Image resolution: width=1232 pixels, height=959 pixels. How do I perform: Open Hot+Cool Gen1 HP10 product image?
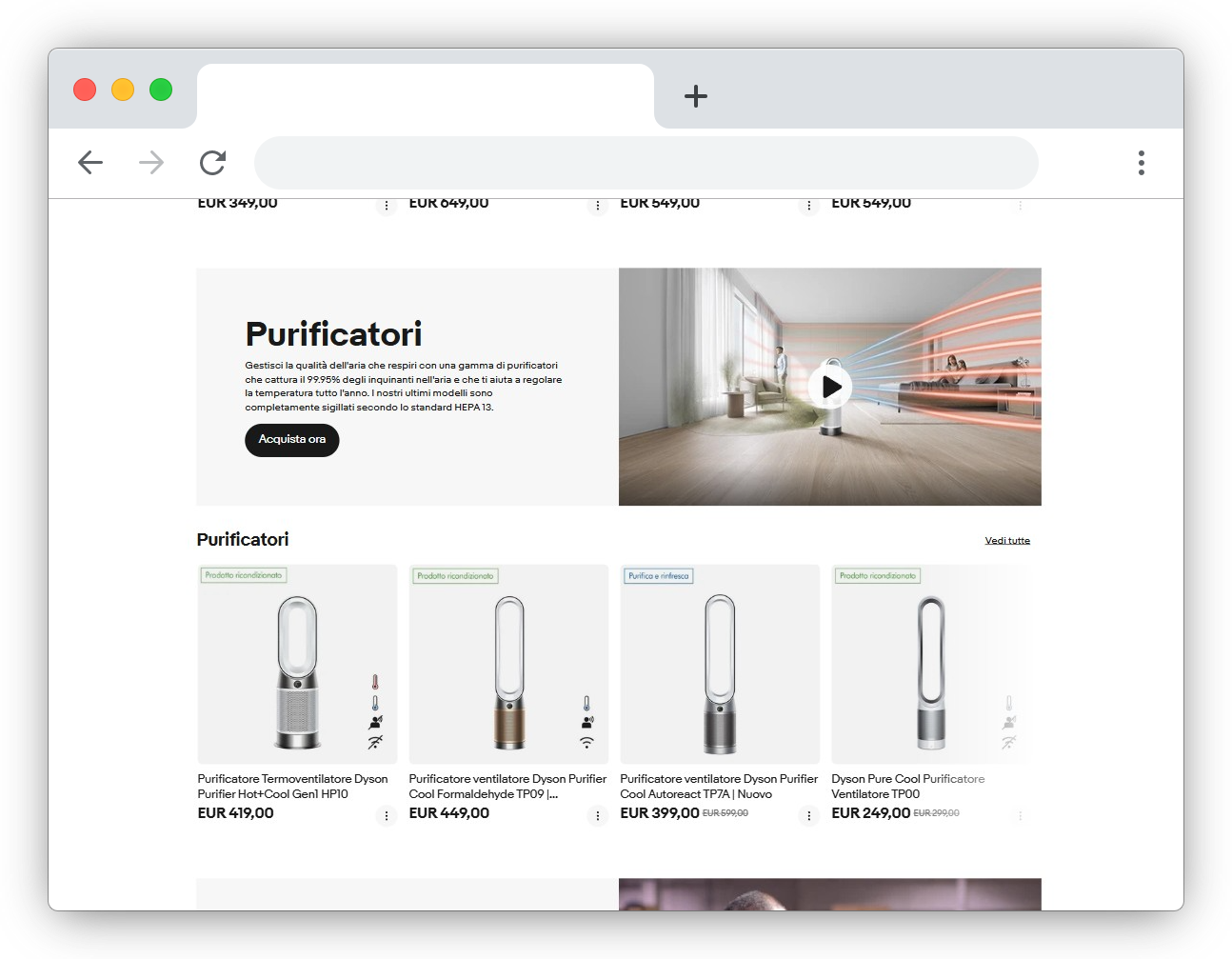(x=297, y=664)
